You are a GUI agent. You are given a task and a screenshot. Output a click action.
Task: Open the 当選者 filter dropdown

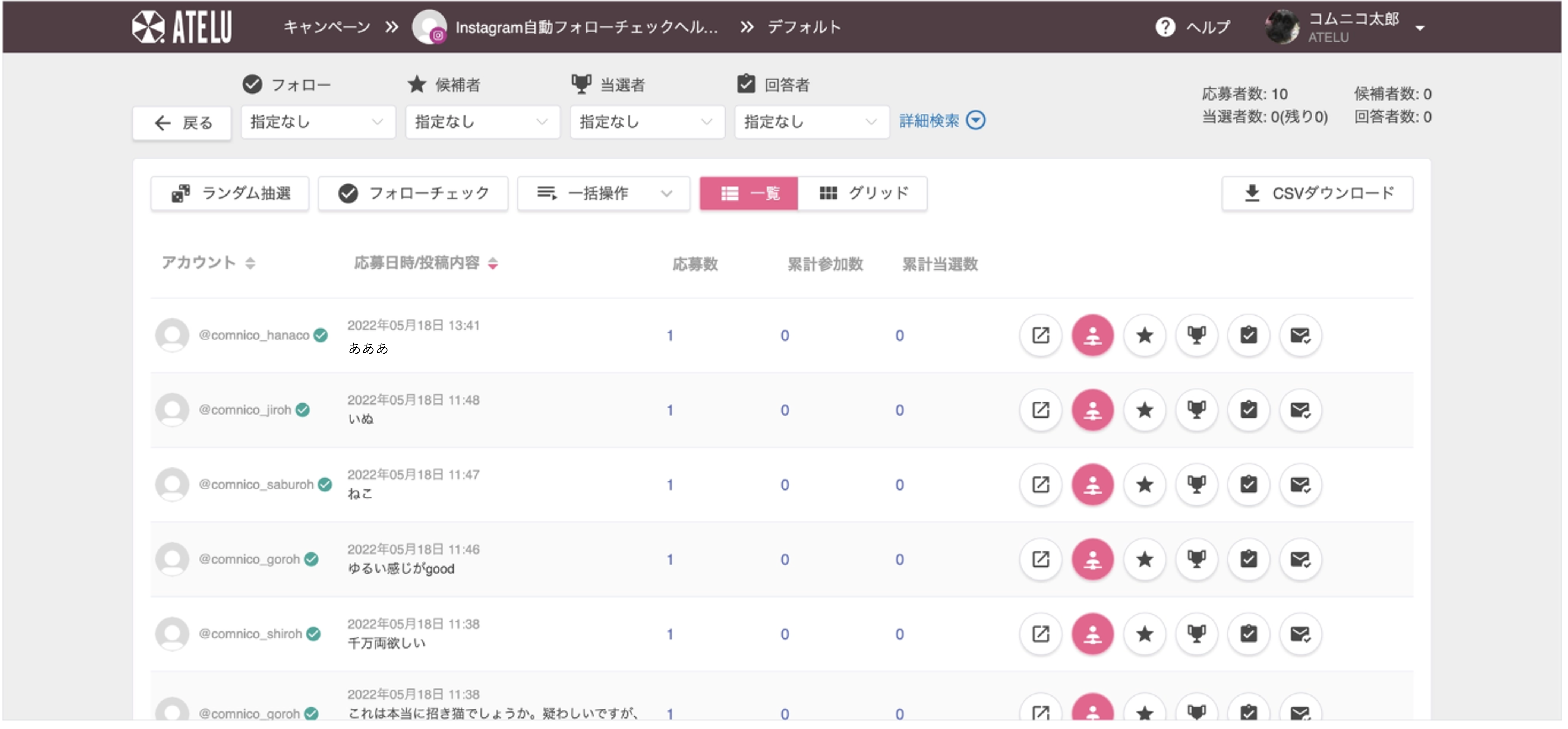(x=647, y=122)
